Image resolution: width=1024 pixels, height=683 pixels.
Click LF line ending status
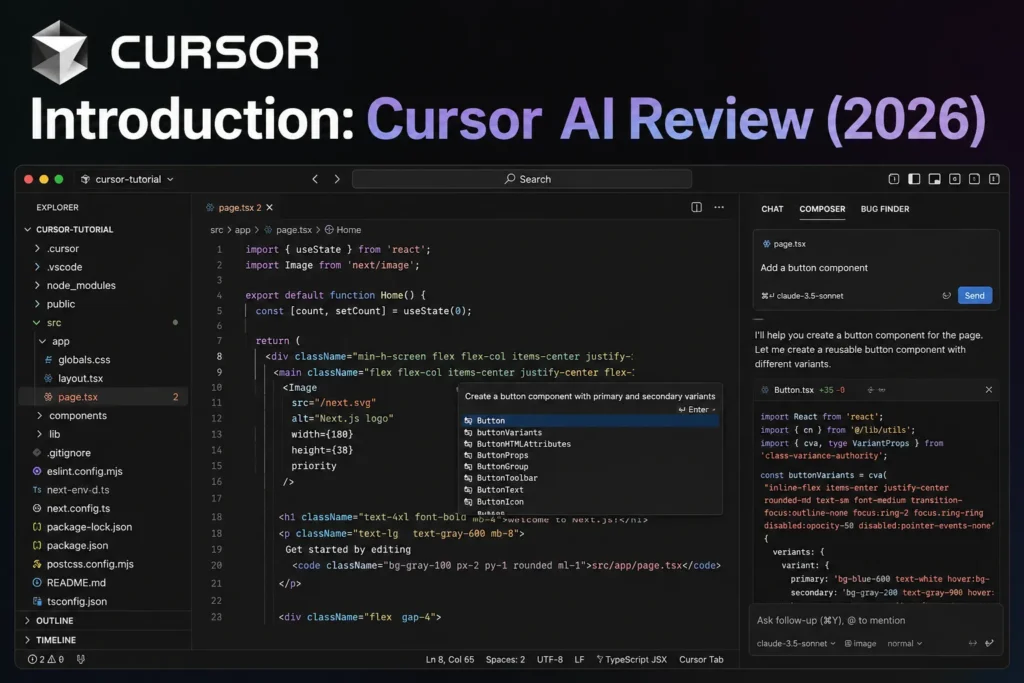579,659
